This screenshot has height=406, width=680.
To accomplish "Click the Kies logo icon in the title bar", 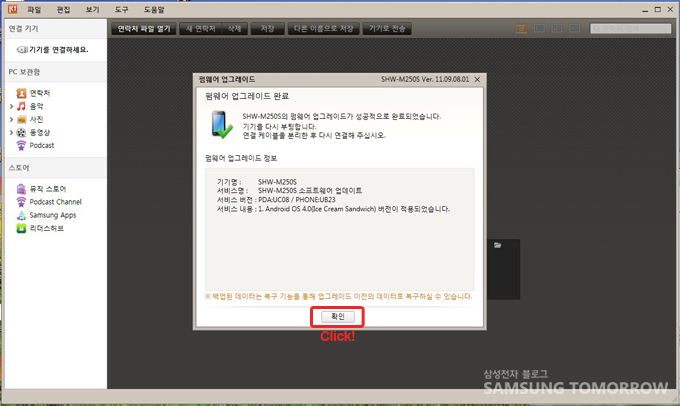I will tap(13, 9).
